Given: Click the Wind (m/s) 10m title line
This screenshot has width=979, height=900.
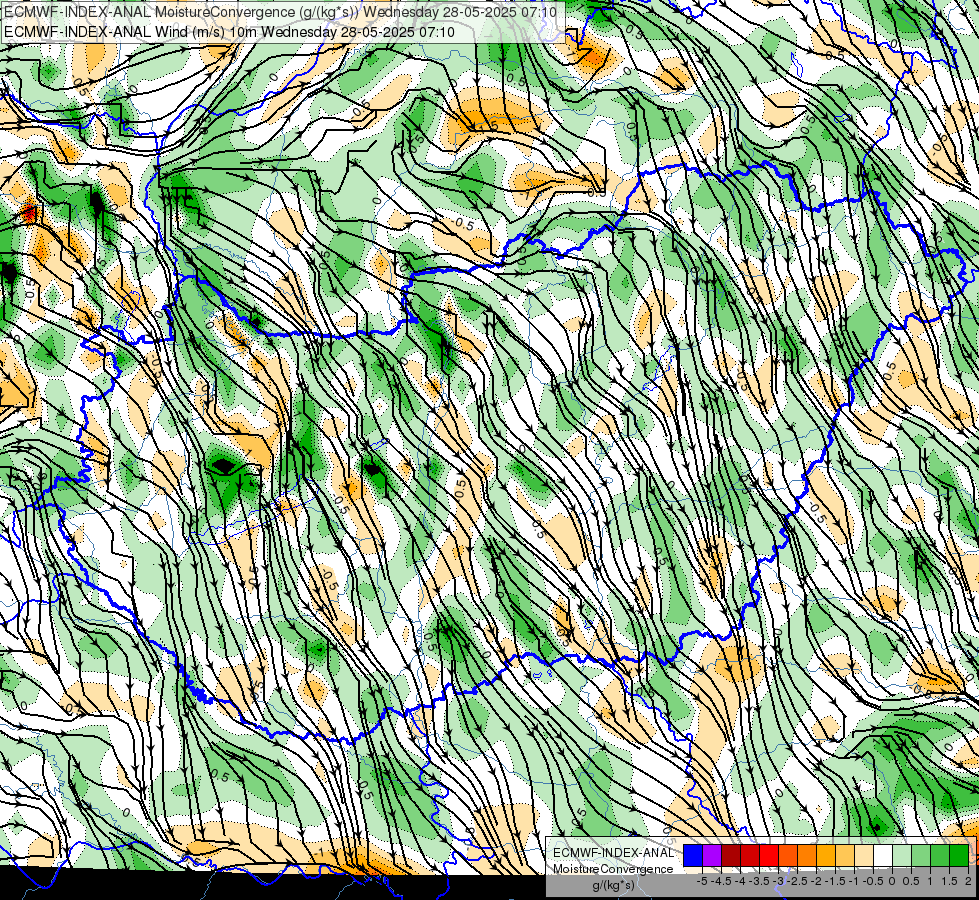Looking at the screenshot, I should coord(229,32).
